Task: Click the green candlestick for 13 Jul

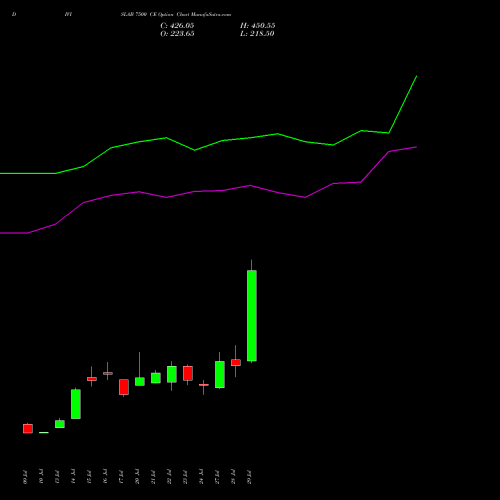Action: coord(60,424)
